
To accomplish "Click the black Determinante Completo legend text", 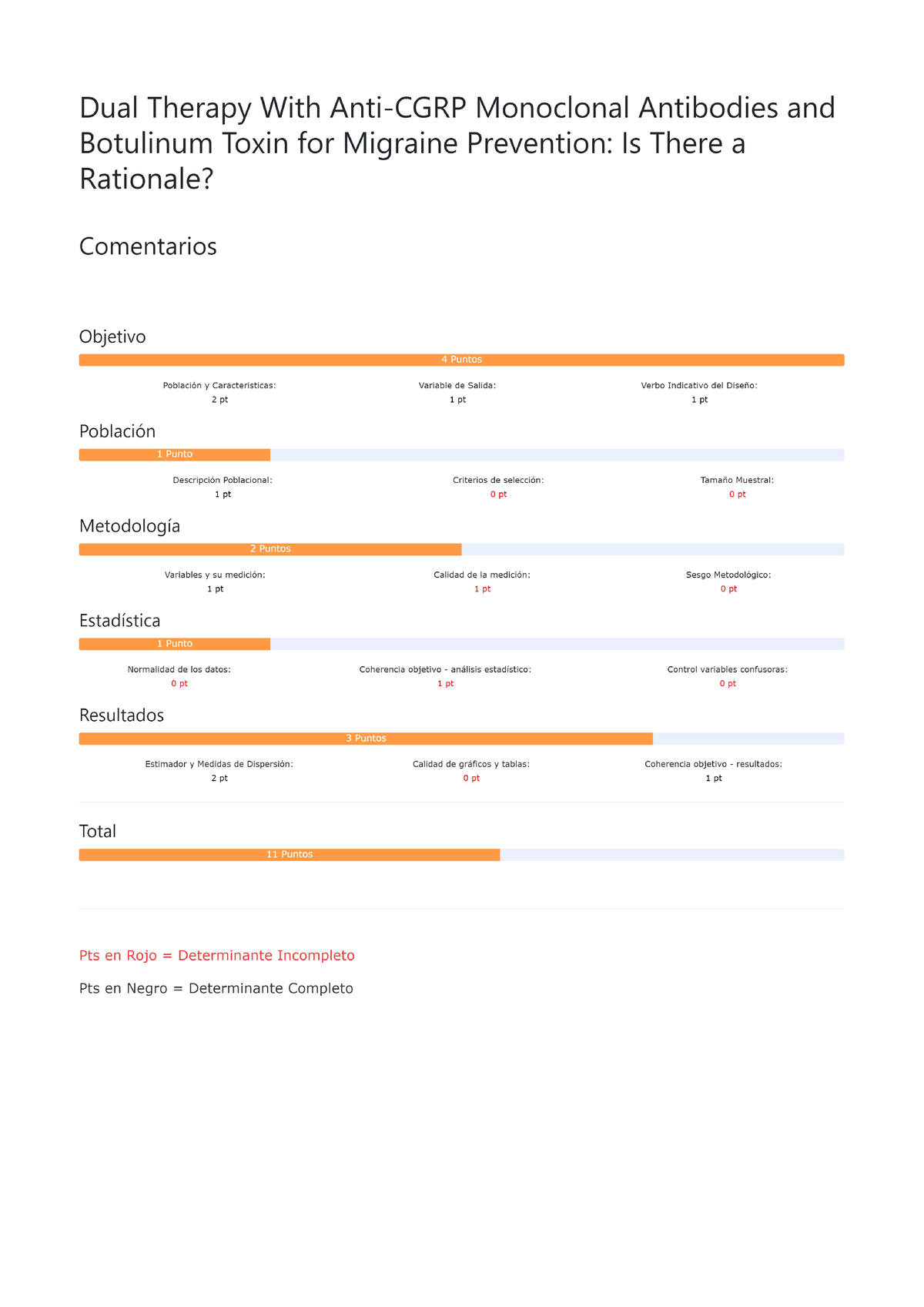I will click(216, 988).
